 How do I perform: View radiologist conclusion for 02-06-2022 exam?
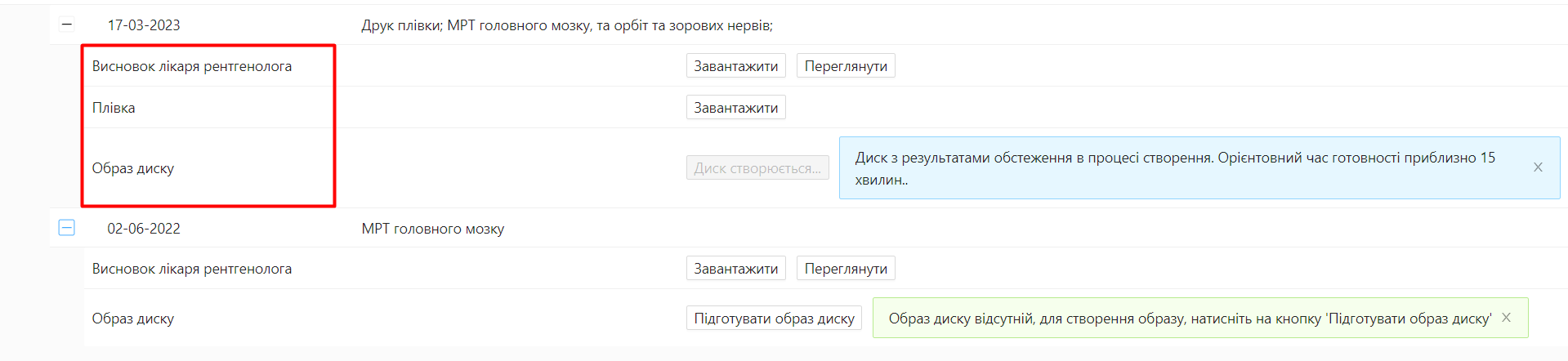point(846,269)
